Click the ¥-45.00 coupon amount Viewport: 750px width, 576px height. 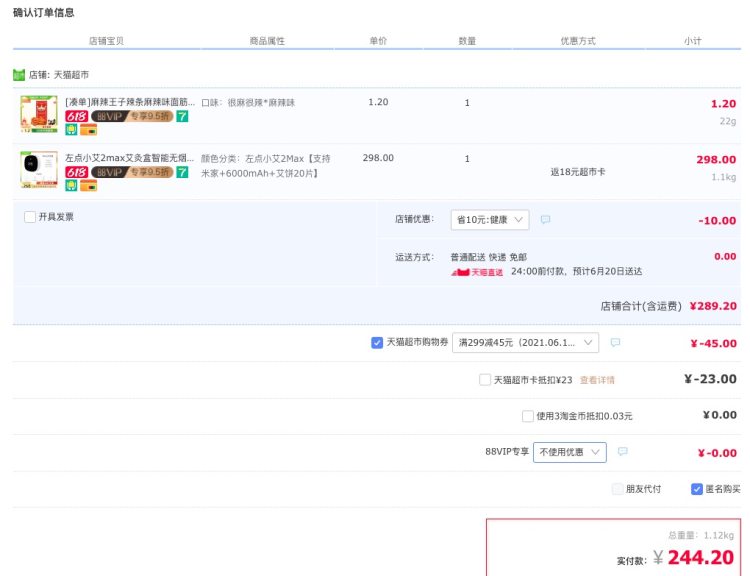pos(714,343)
